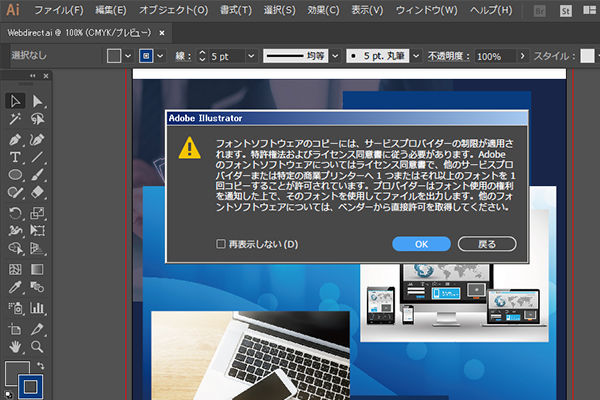Select the Type tool
600x400 pixels.
coord(15,157)
